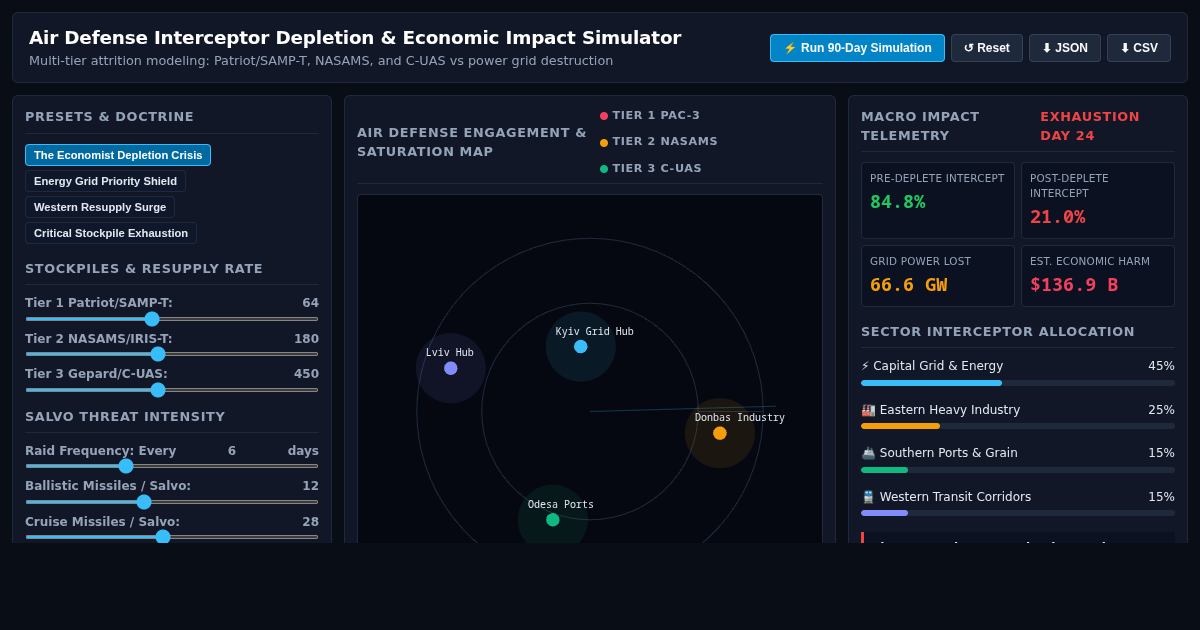The width and height of the screenshot is (1200, 630).
Task: Click the Cruise Missiles value 28
Action: click(310, 522)
